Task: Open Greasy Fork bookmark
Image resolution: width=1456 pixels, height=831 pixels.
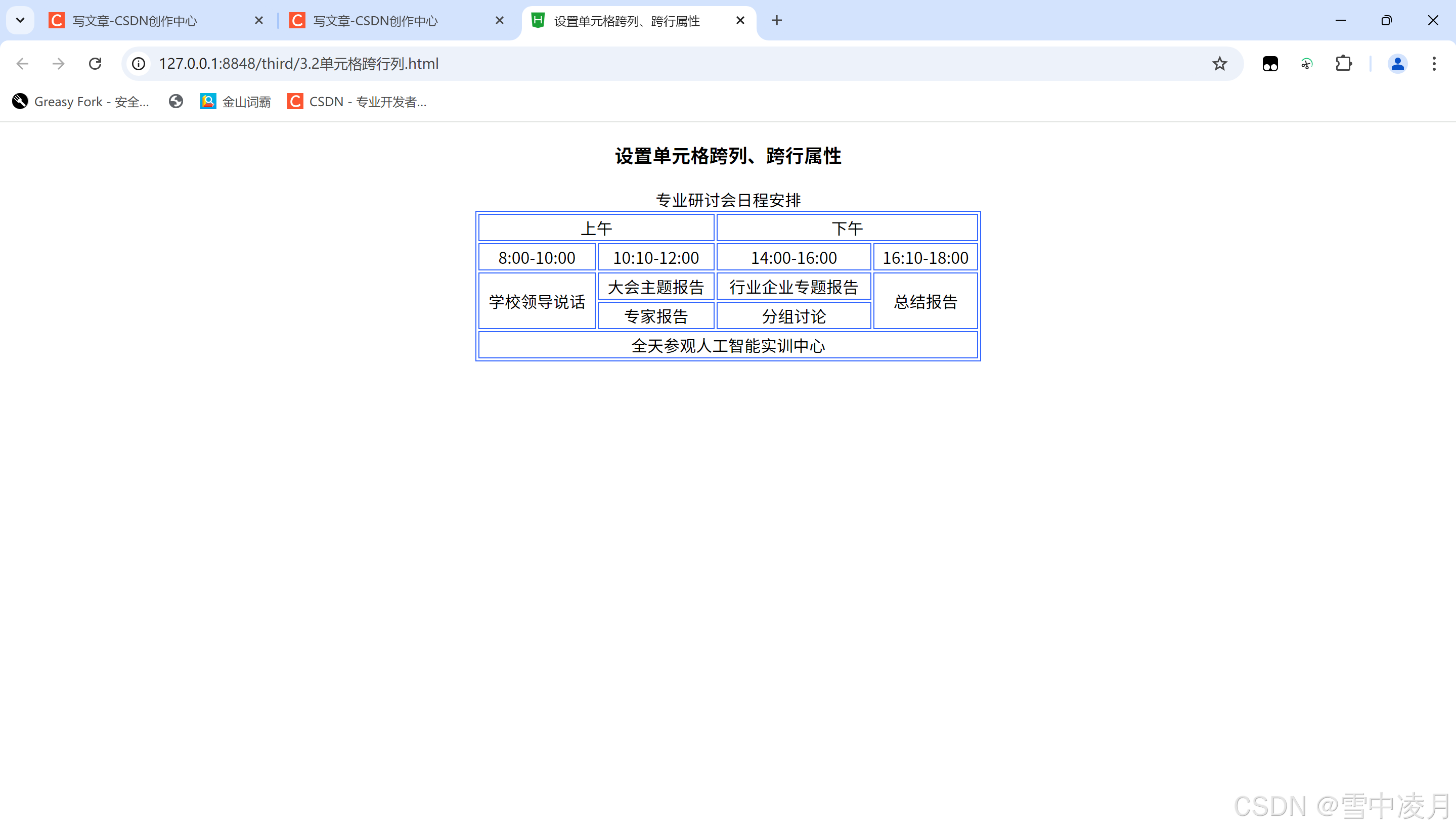Action: point(81,102)
